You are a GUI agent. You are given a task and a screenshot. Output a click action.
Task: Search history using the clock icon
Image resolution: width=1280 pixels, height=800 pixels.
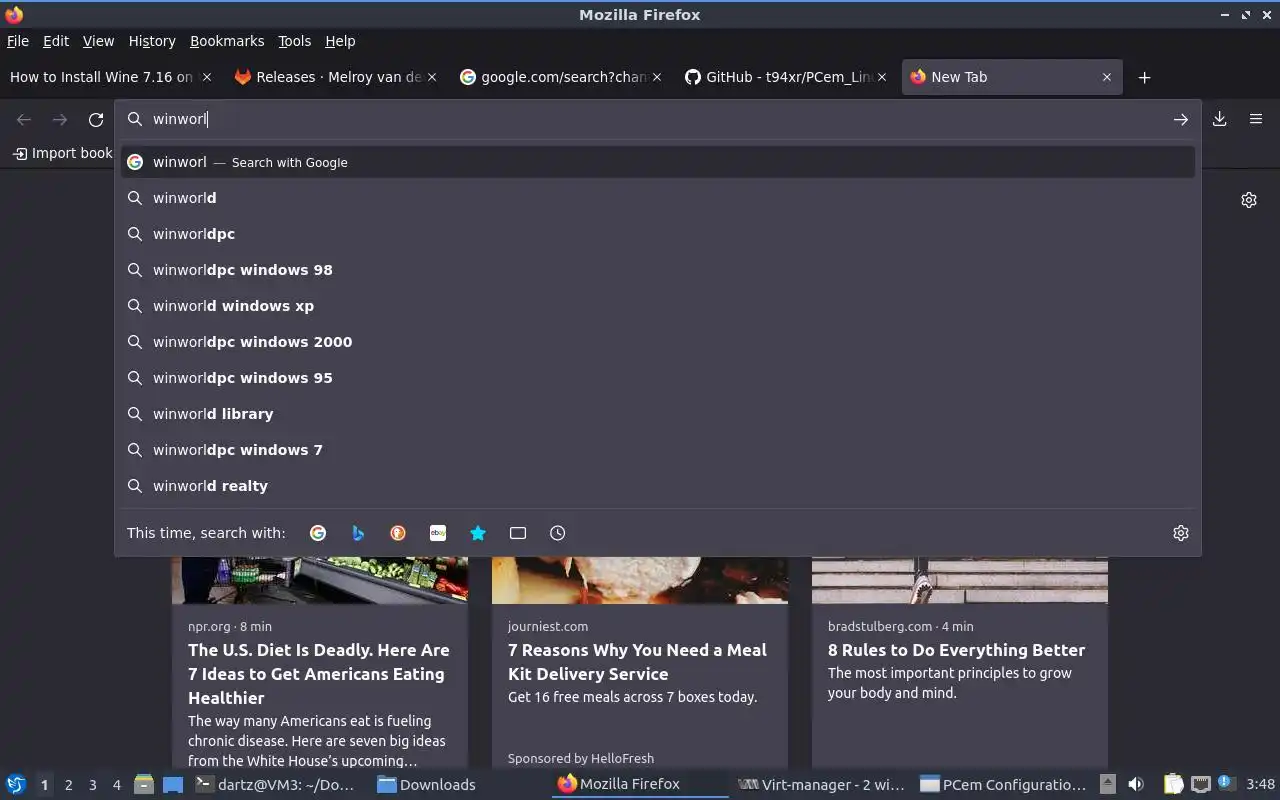tap(558, 533)
